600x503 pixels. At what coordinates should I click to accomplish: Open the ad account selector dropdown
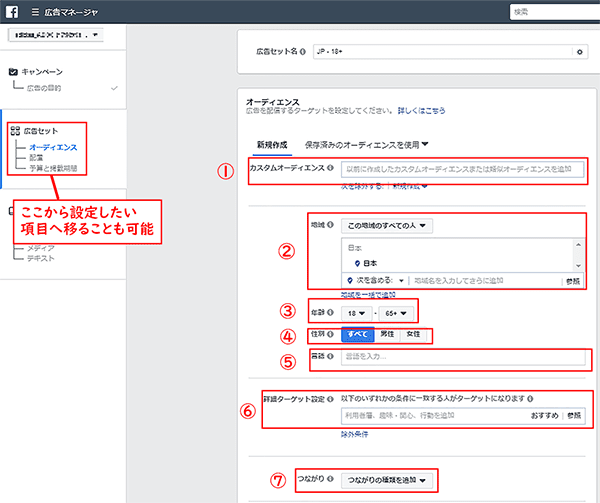coord(55,35)
